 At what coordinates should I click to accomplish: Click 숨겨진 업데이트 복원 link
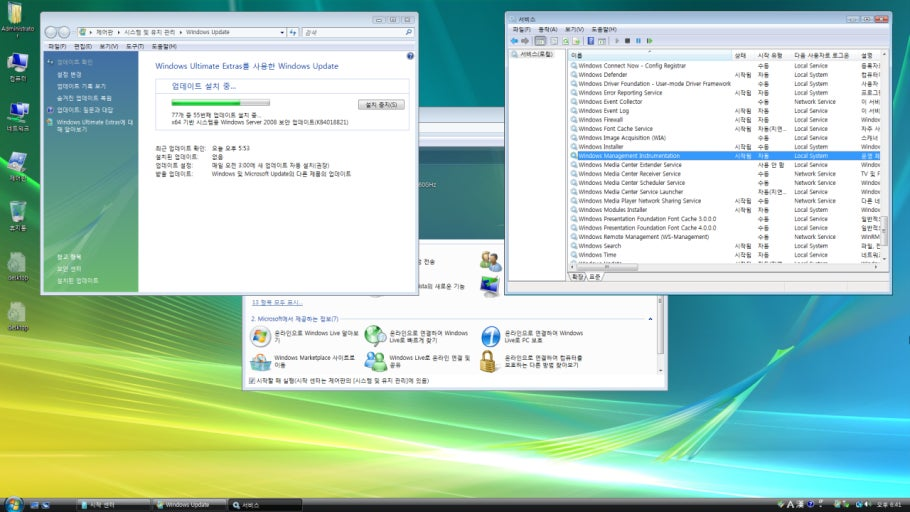(x=84, y=98)
